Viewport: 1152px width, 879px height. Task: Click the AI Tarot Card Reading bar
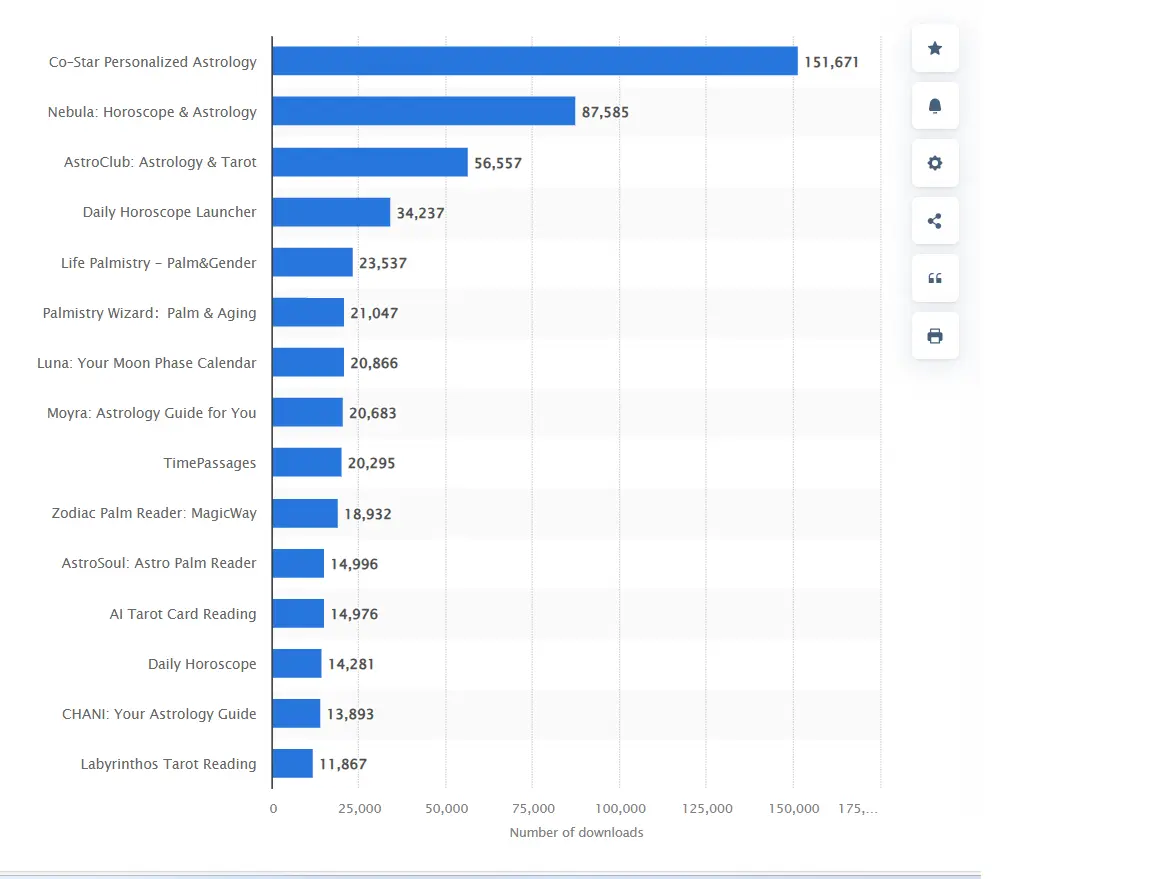(298, 613)
